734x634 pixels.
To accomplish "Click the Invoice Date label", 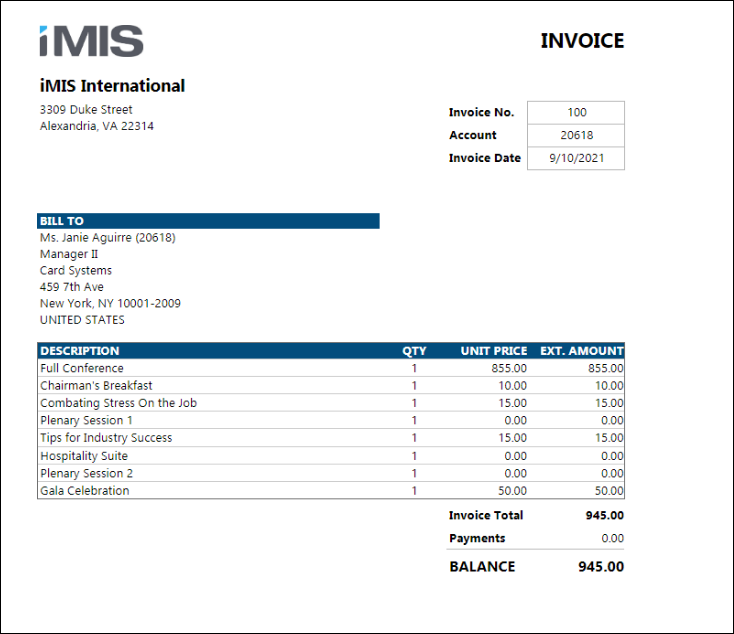I will coord(485,158).
